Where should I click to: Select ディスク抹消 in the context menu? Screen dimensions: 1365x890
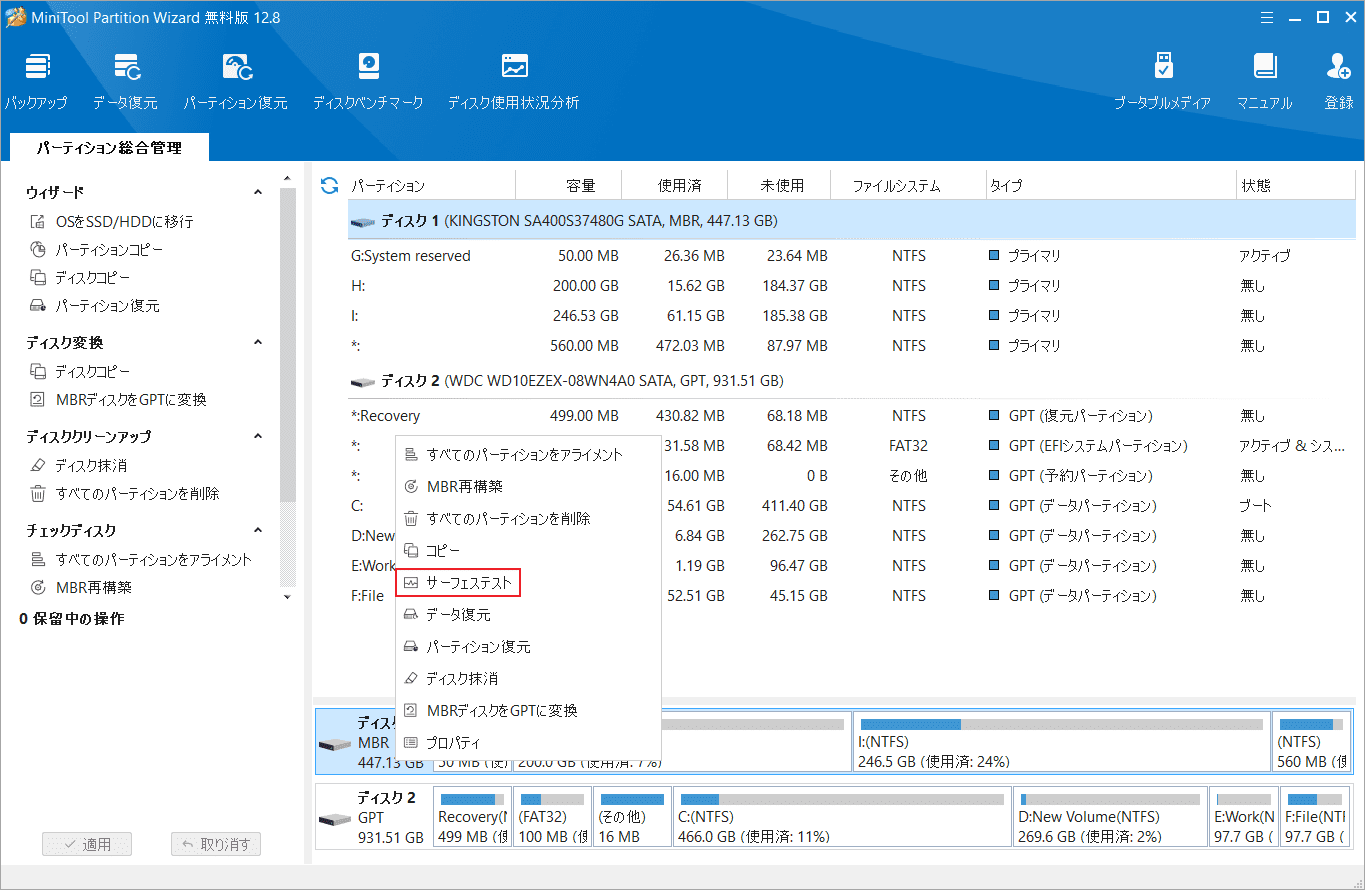click(528, 678)
